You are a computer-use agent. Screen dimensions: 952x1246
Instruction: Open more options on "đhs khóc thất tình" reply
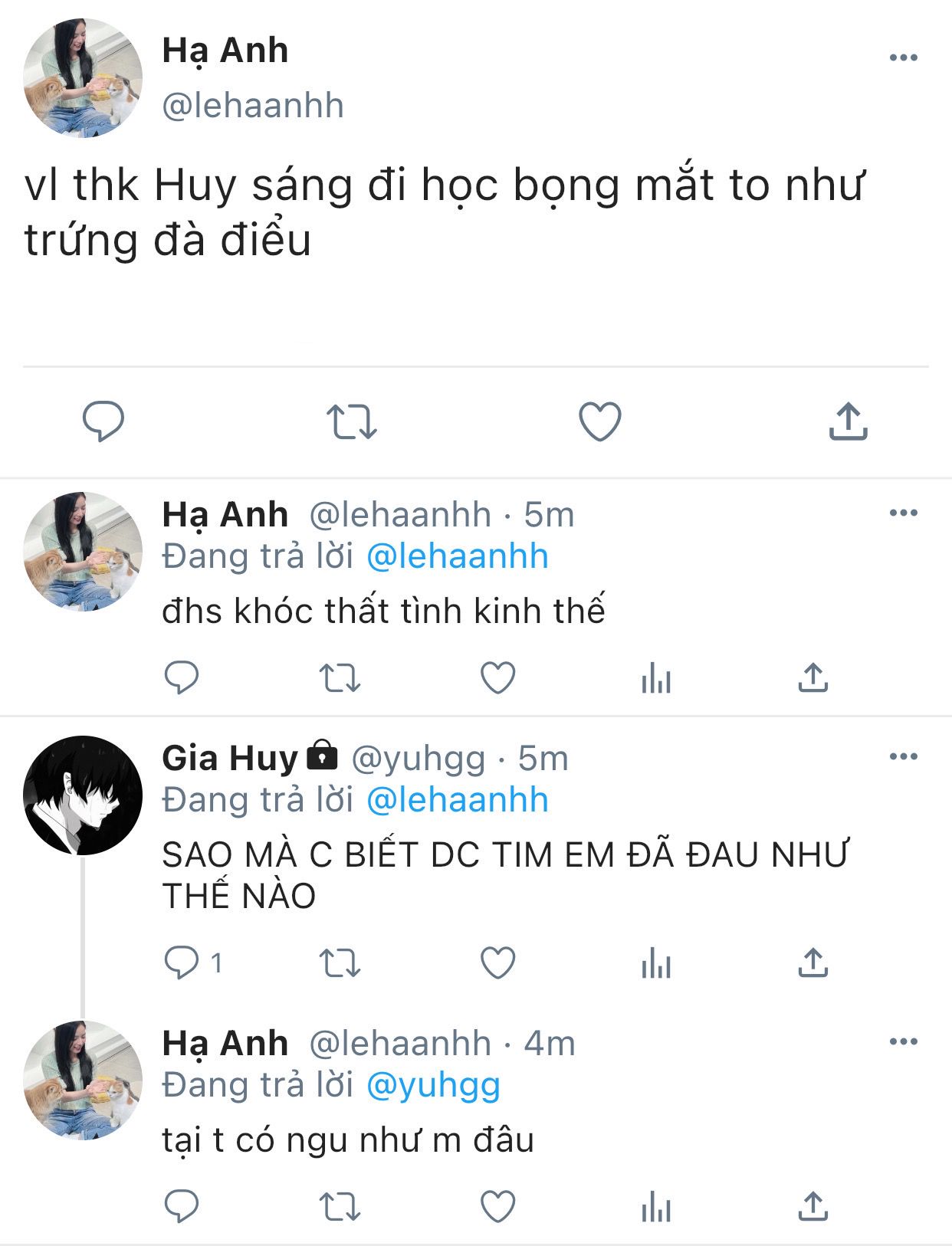pos(903,513)
